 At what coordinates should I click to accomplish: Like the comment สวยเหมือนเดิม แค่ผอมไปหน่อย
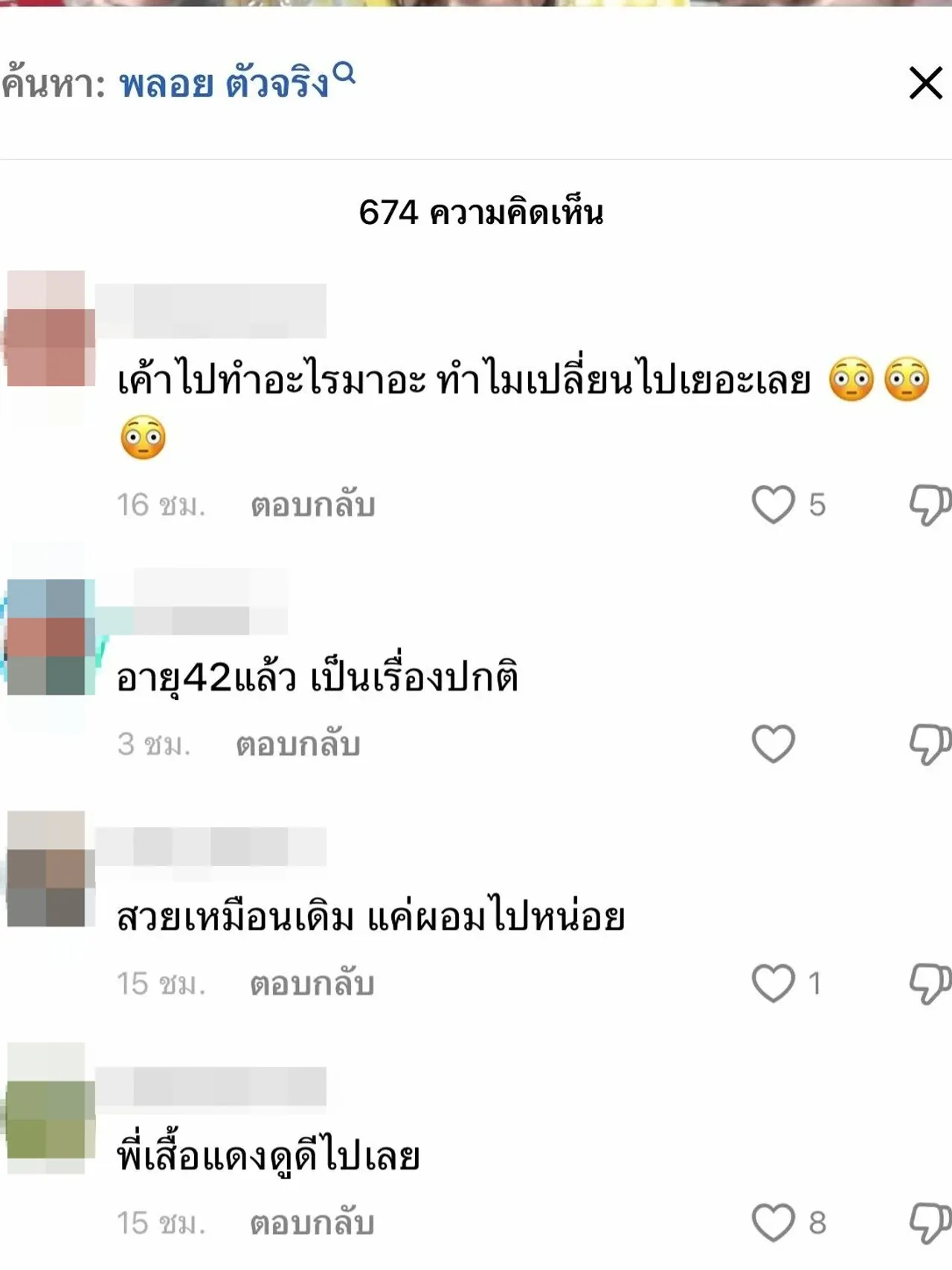[x=773, y=983]
